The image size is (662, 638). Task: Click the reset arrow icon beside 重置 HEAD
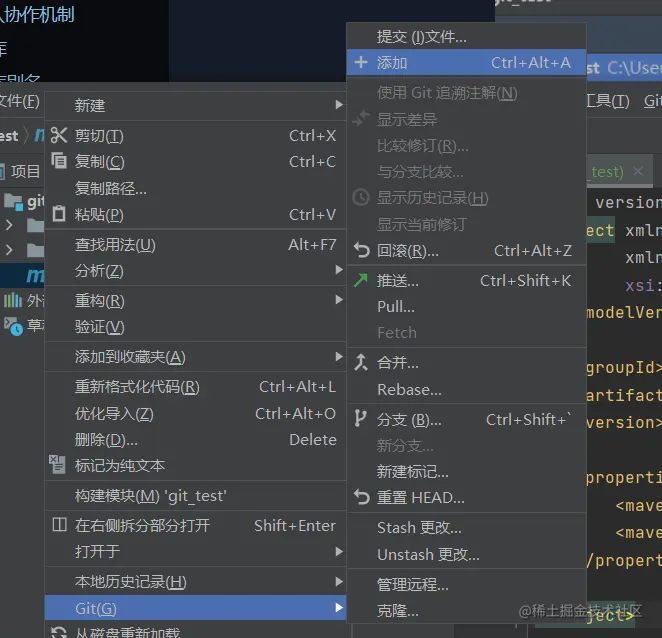pyautogui.click(x=361, y=497)
